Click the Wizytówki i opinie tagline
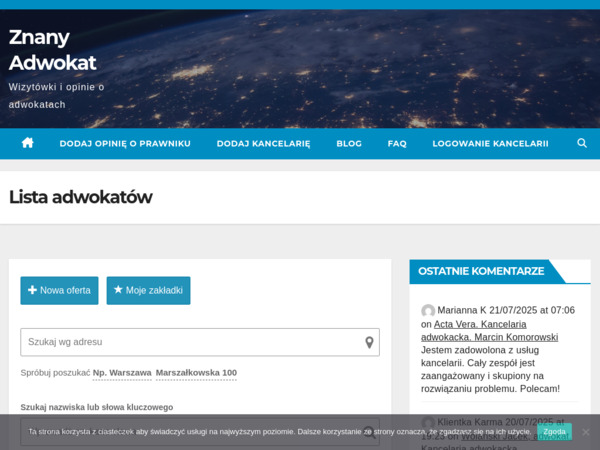Viewport: 600px width, 450px height. tap(56, 96)
